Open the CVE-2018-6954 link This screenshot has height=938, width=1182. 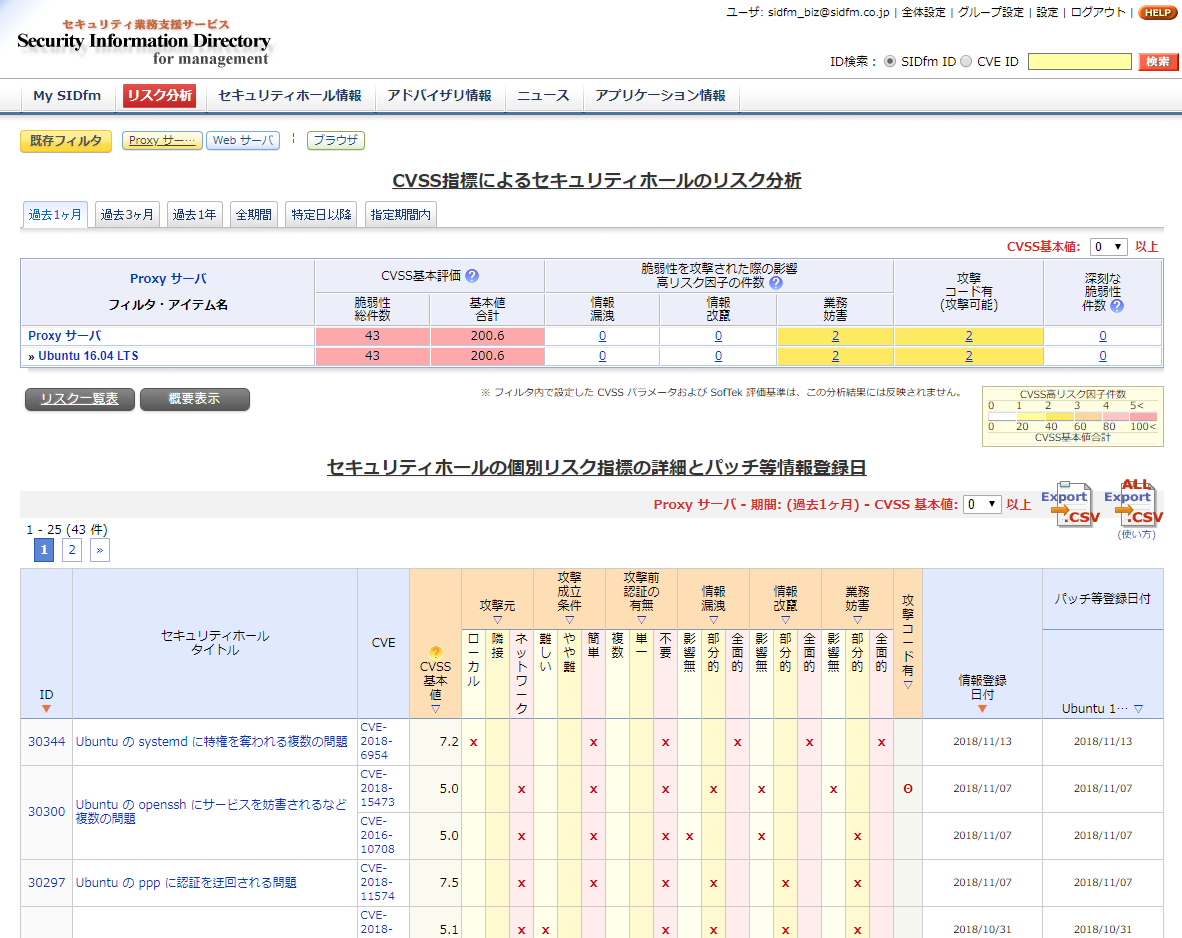coord(376,741)
